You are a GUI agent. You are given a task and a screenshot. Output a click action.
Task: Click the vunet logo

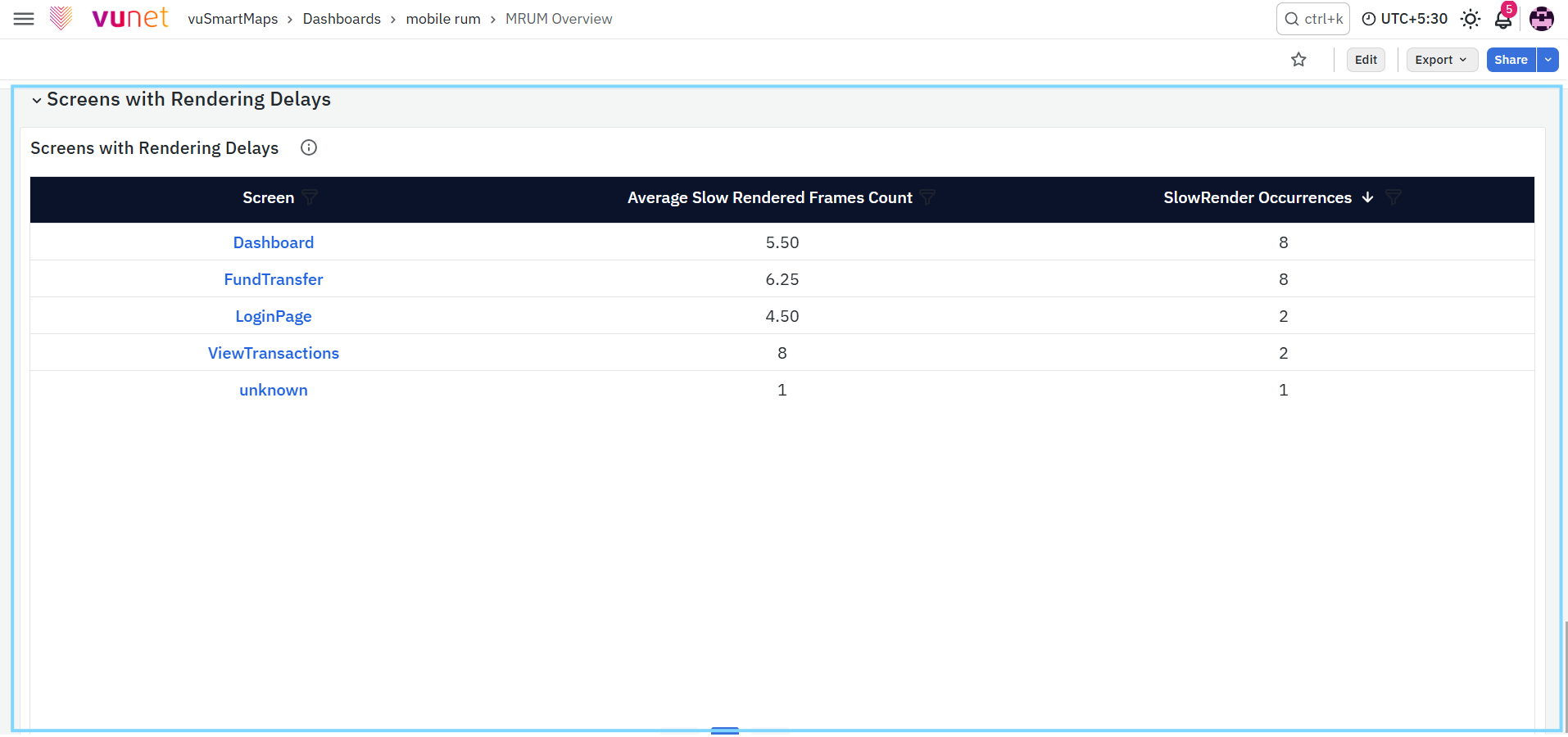(x=109, y=18)
